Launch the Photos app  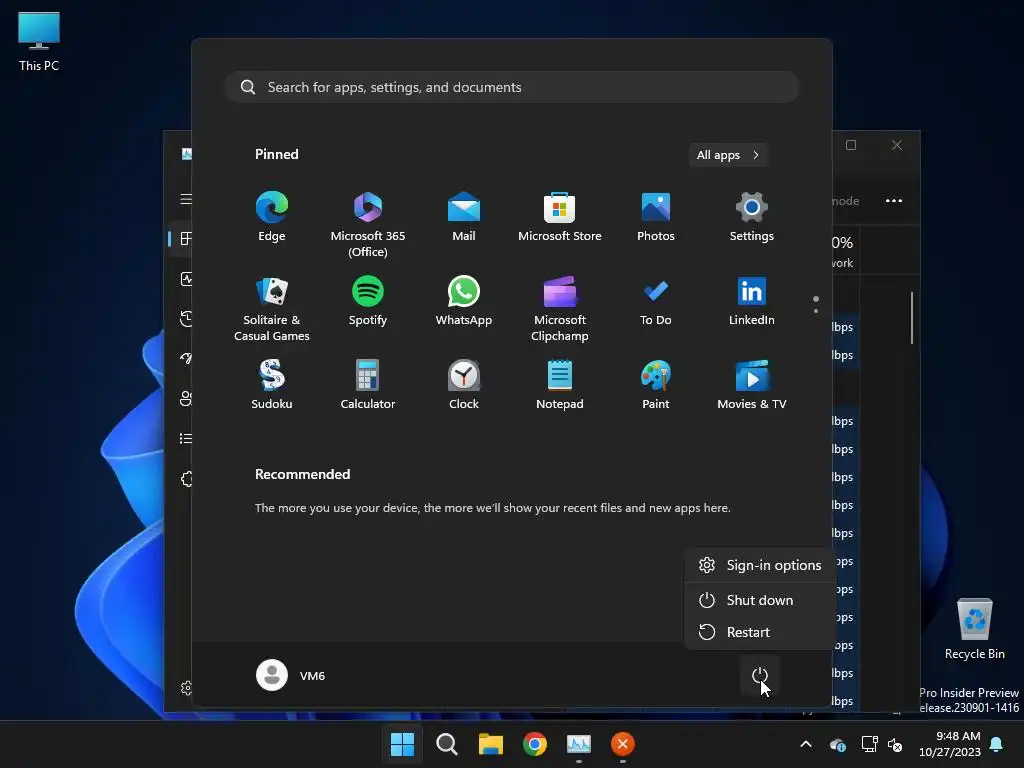pos(656,217)
